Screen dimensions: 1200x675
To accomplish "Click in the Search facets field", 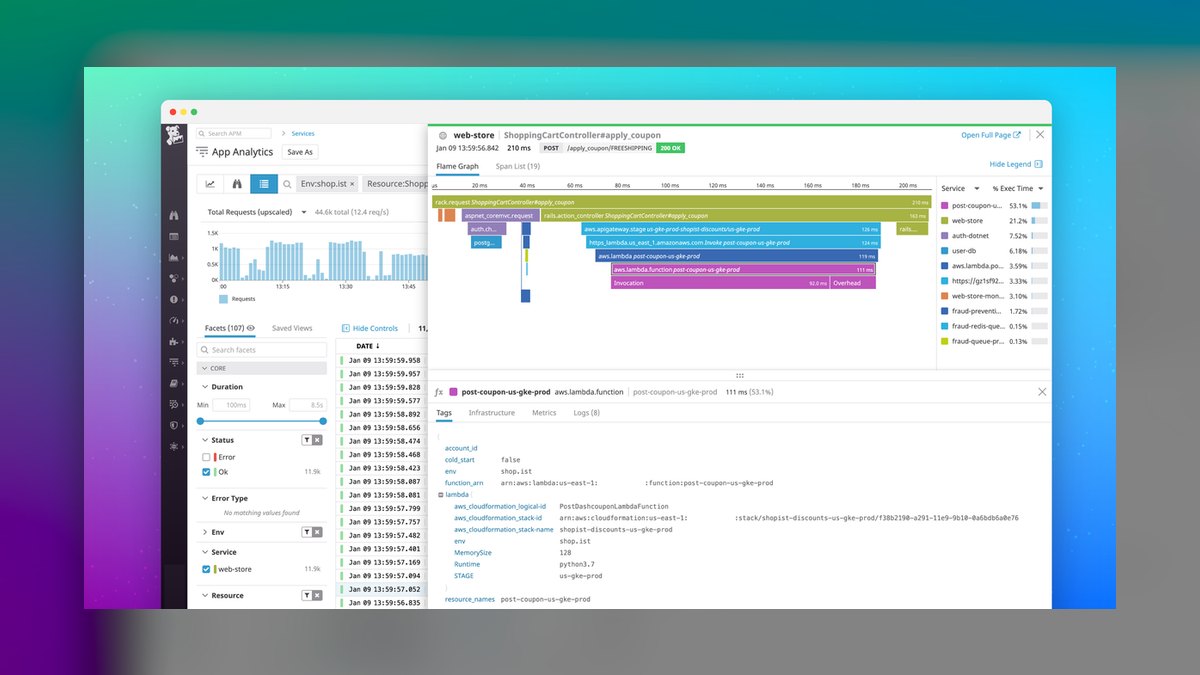I will [262, 350].
